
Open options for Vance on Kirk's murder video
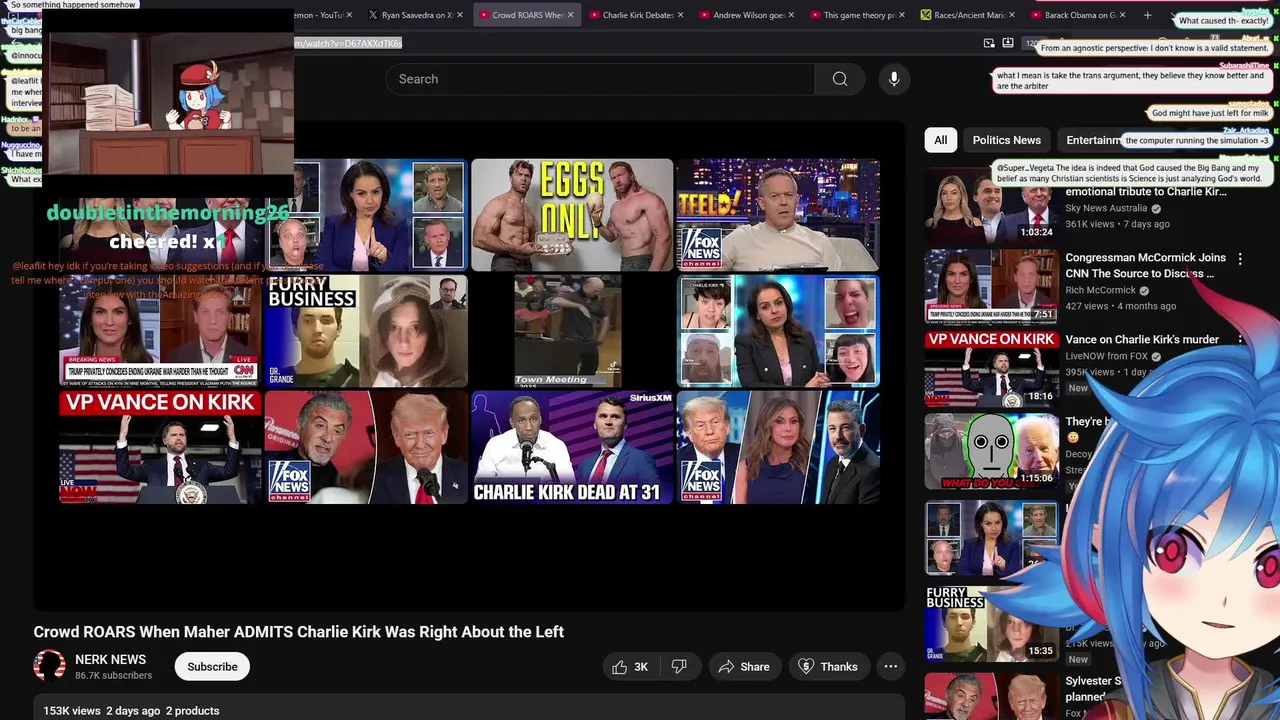1240,341
